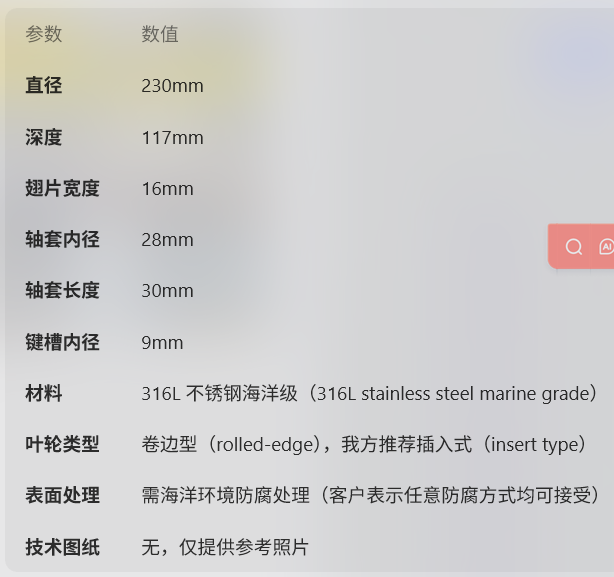Click the 无，仅提供参考照片 value text
This screenshot has width=614, height=577.
[x=225, y=547]
